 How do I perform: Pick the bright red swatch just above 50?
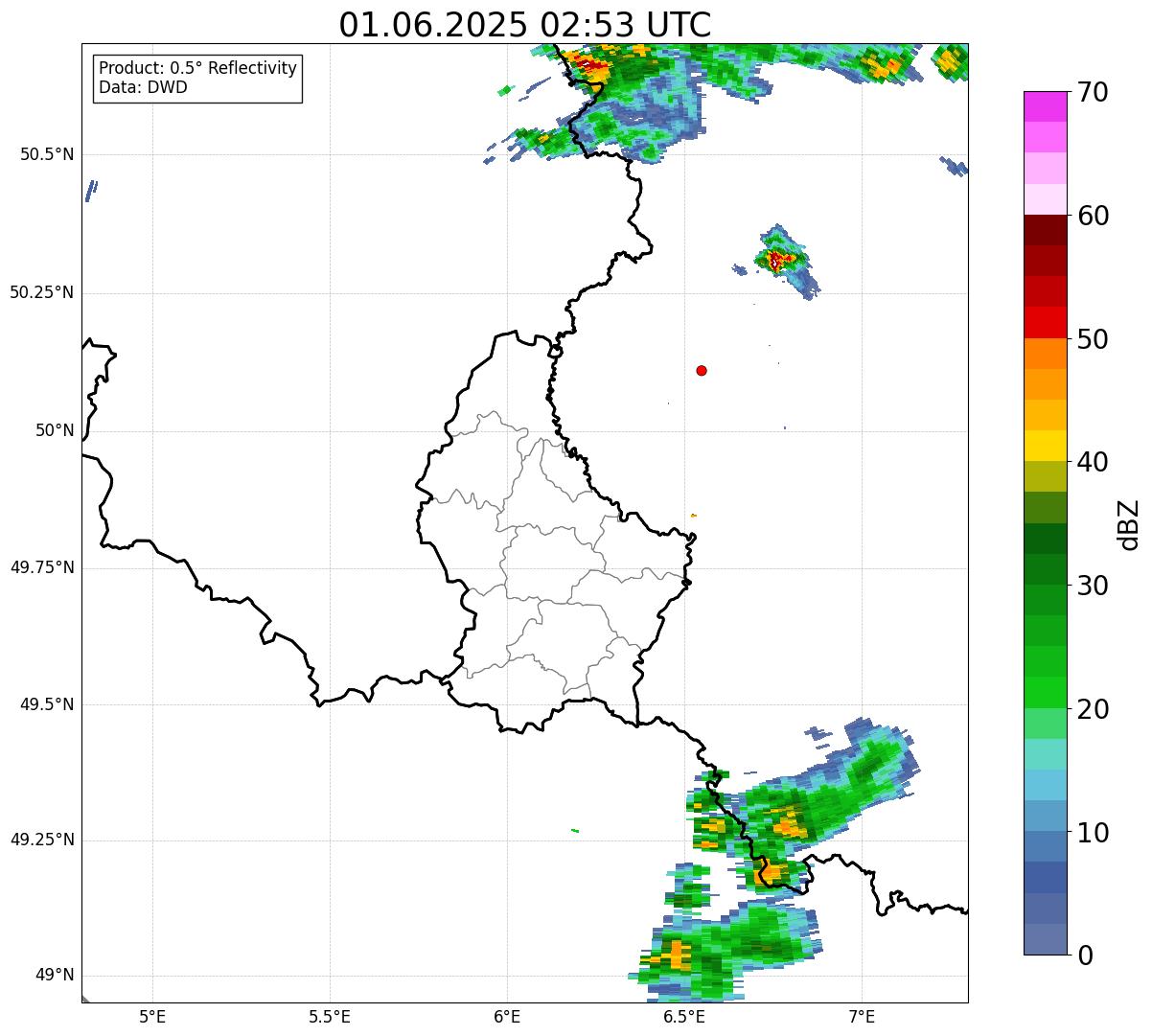[1045, 323]
